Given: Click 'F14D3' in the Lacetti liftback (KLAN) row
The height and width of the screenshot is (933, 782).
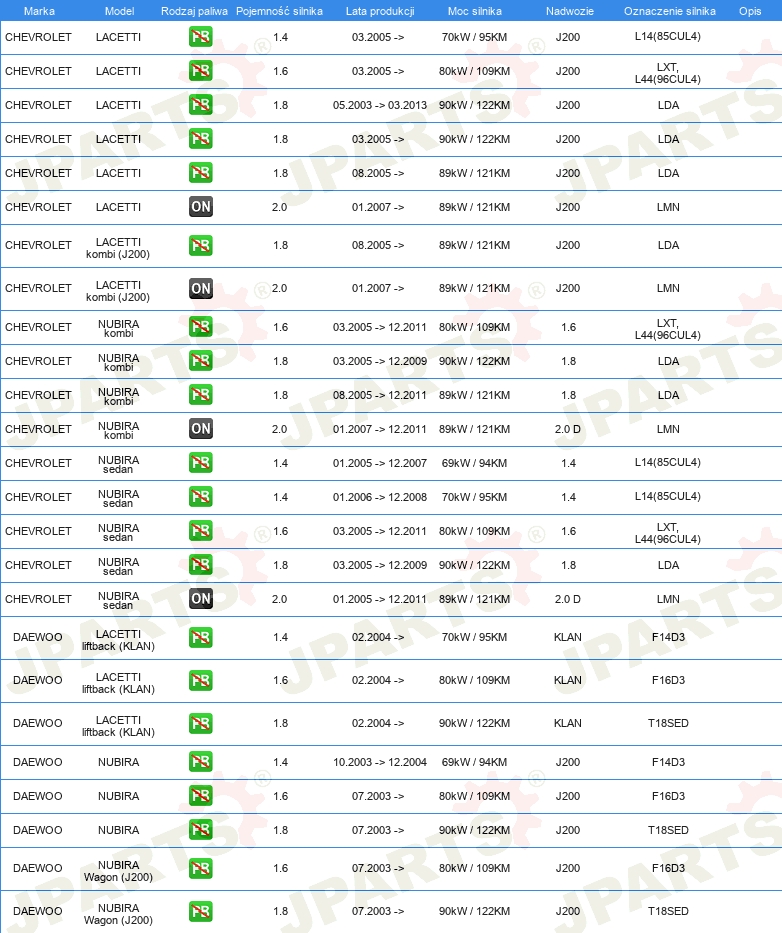Looking at the screenshot, I should (668, 637).
